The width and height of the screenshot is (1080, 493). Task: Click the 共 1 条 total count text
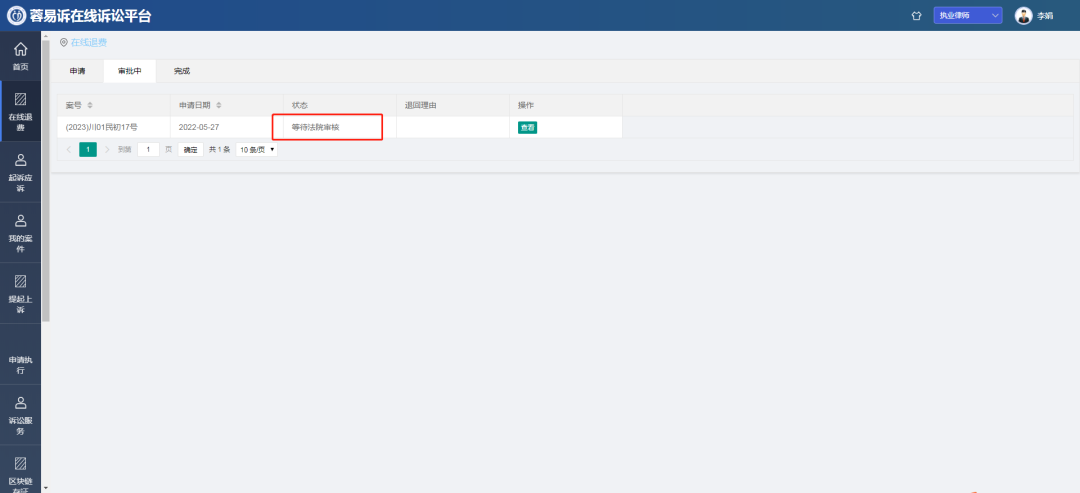tap(220, 149)
